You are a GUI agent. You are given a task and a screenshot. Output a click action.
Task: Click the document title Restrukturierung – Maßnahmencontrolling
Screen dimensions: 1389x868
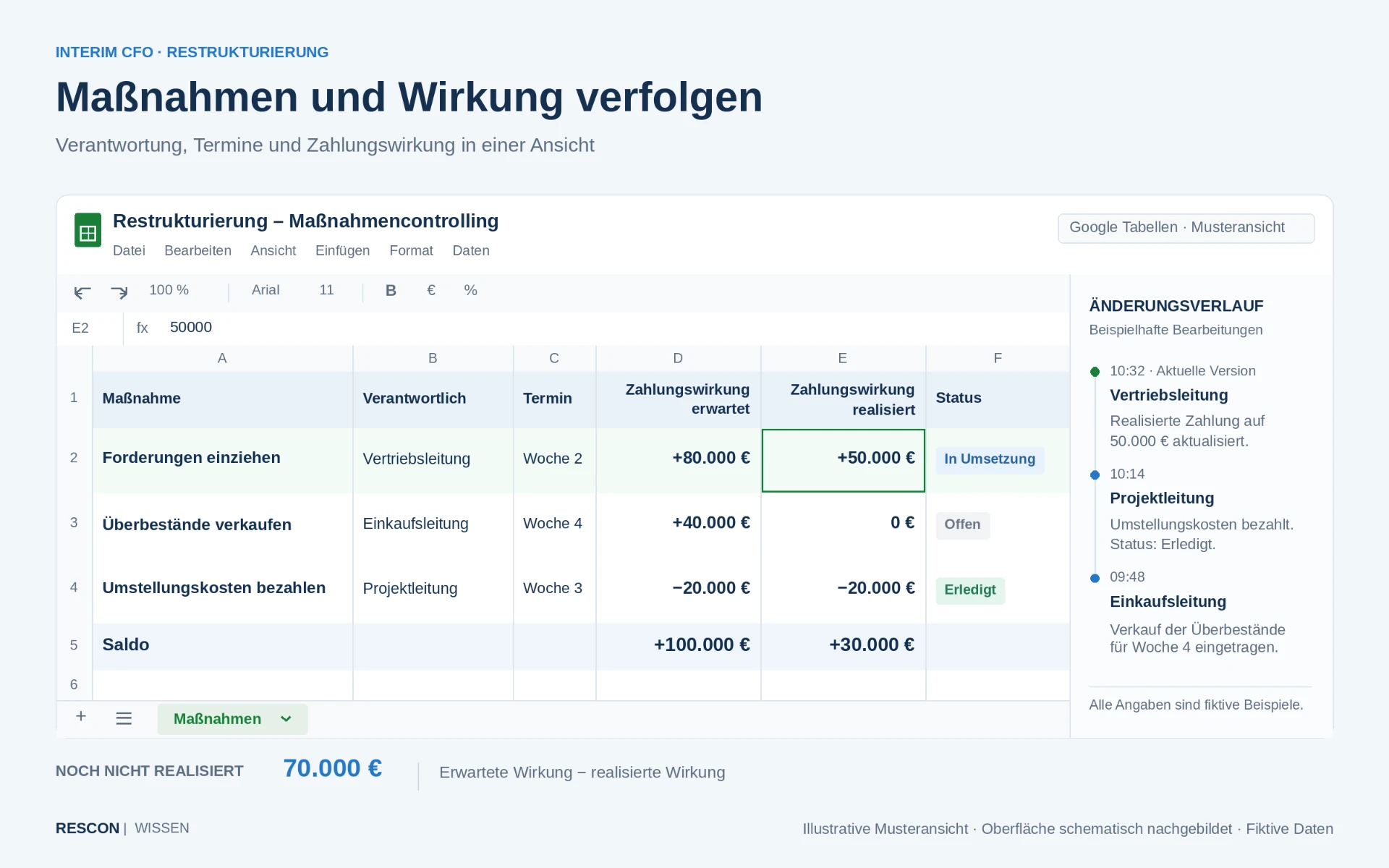305,221
